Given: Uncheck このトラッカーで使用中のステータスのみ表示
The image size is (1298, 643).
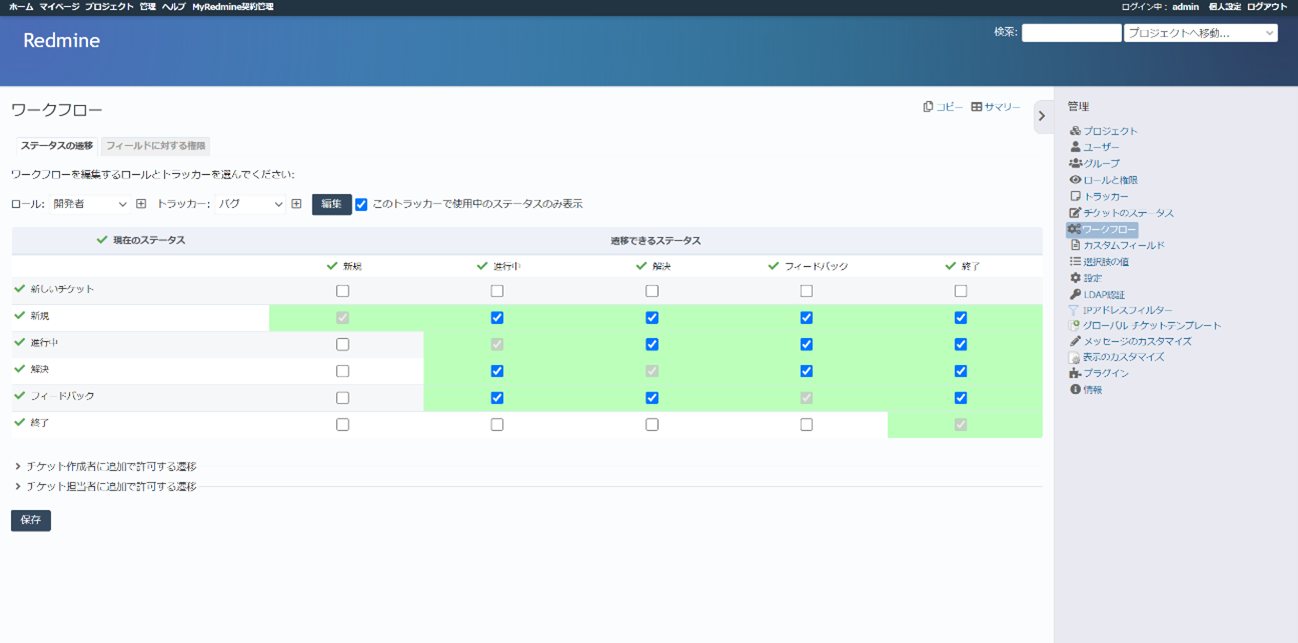Looking at the screenshot, I should point(360,204).
